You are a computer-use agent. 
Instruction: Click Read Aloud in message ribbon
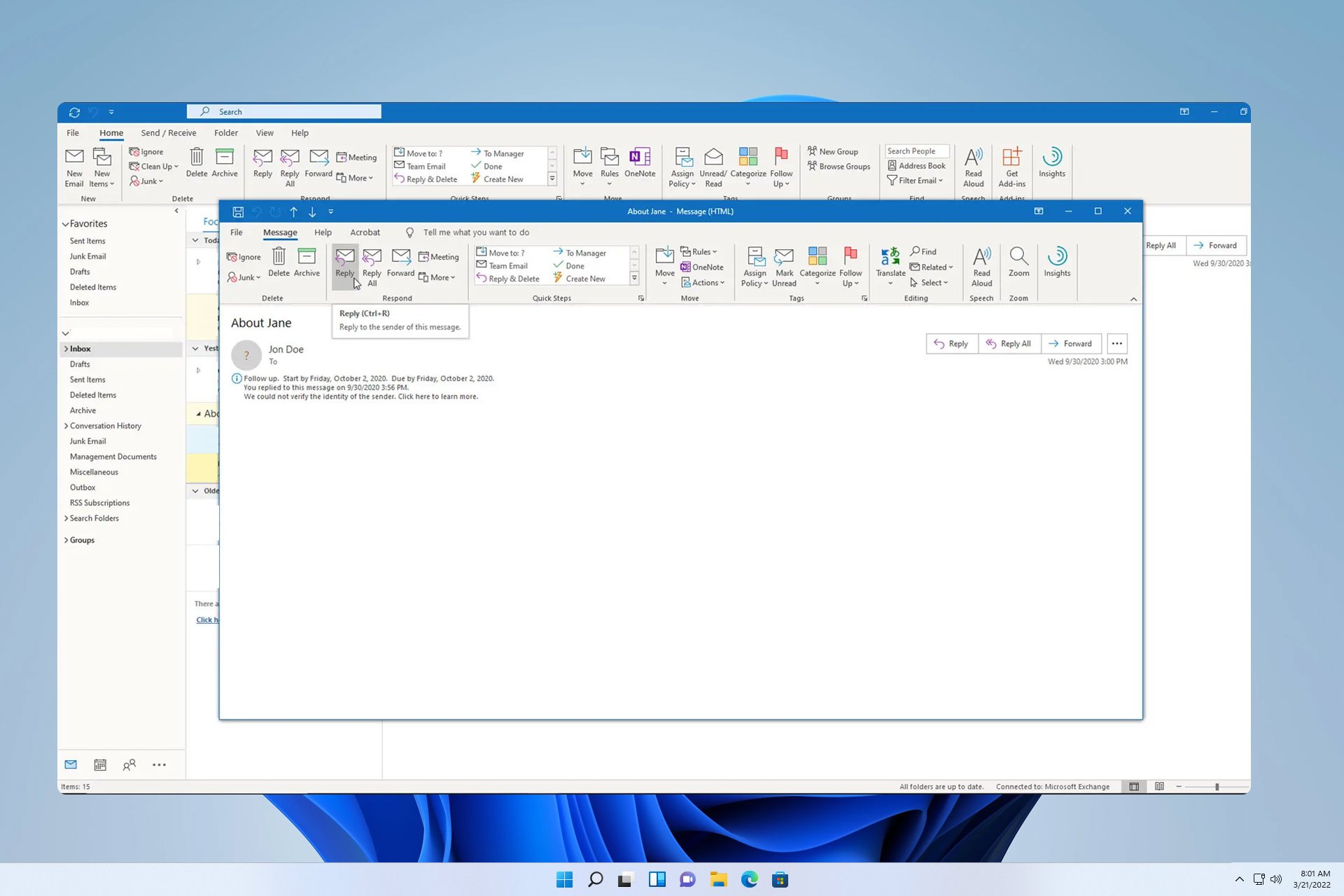coord(981,267)
